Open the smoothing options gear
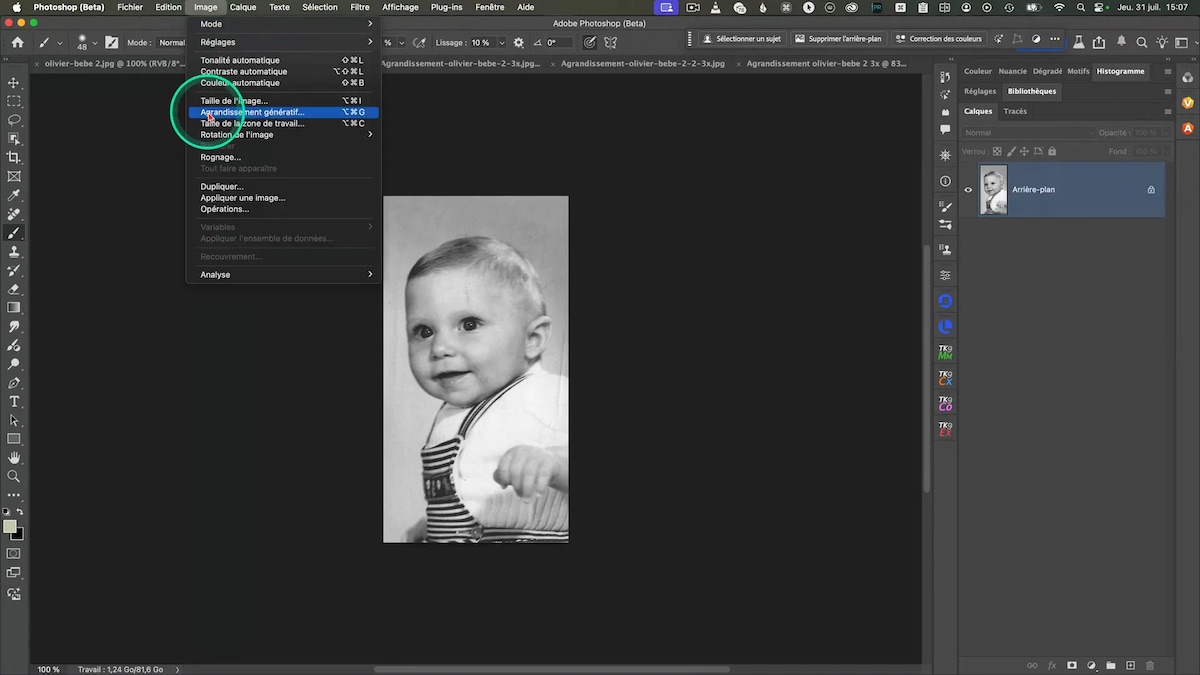Image resolution: width=1200 pixels, height=675 pixels. point(518,43)
